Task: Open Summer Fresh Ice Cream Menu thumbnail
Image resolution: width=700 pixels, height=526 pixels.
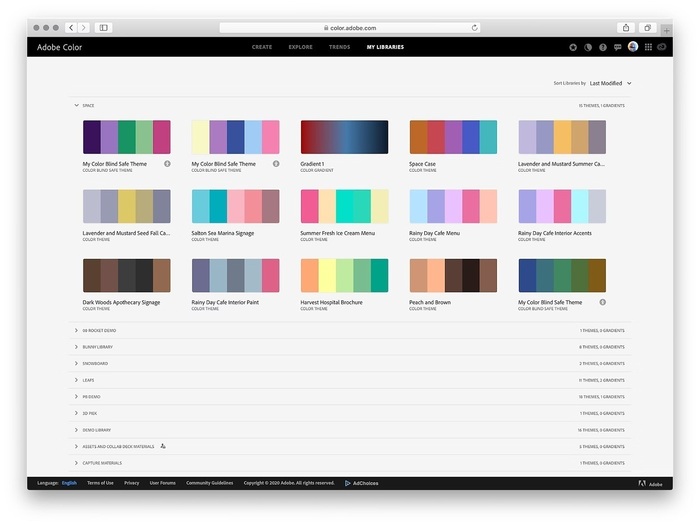Action: (344, 206)
